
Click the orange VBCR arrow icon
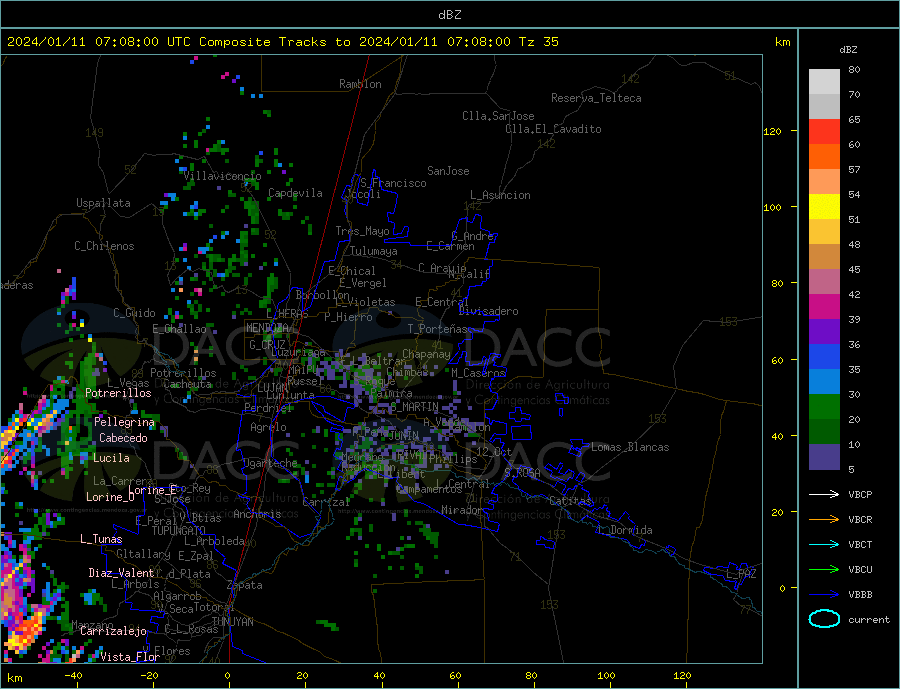click(824, 520)
